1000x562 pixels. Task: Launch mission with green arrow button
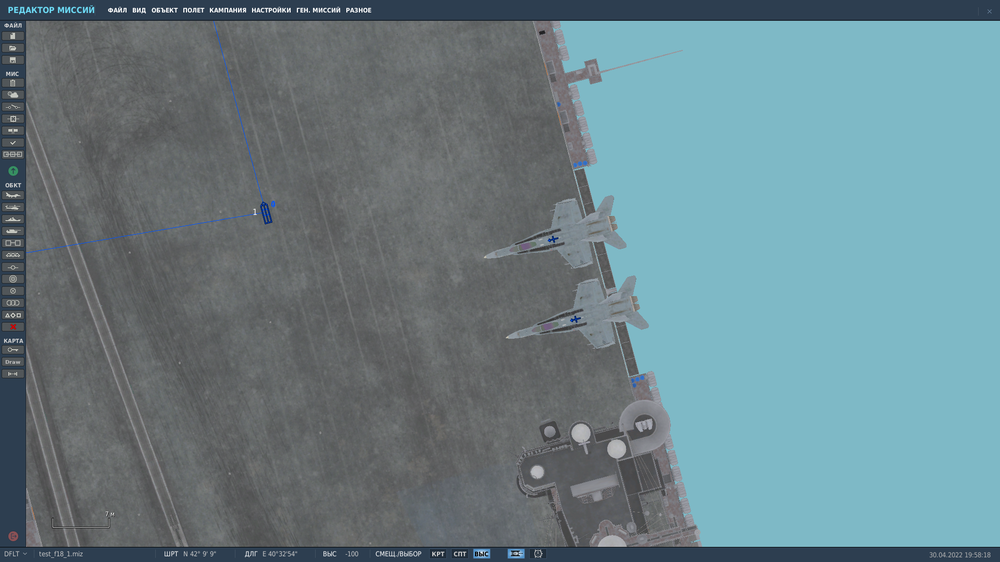point(13,171)
